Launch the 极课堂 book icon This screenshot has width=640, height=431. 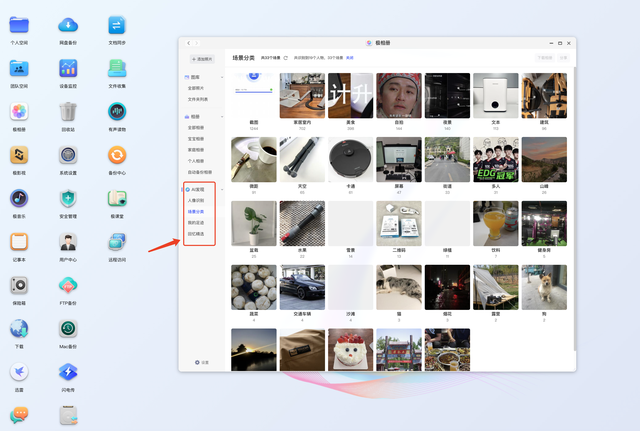pos(117,199)
